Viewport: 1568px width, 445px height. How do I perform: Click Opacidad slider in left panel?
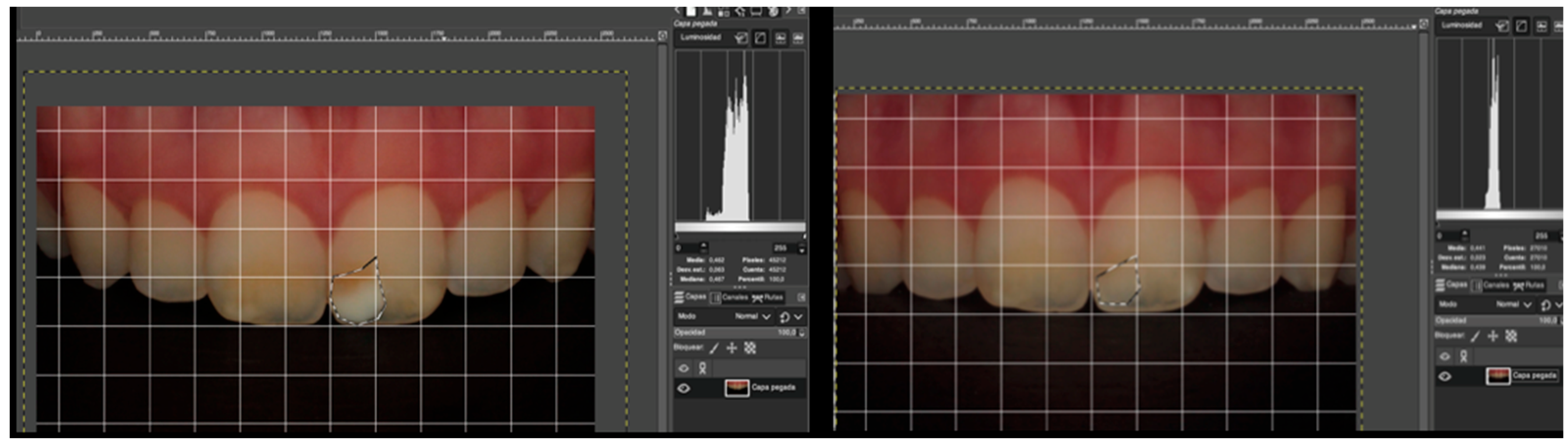738,333
